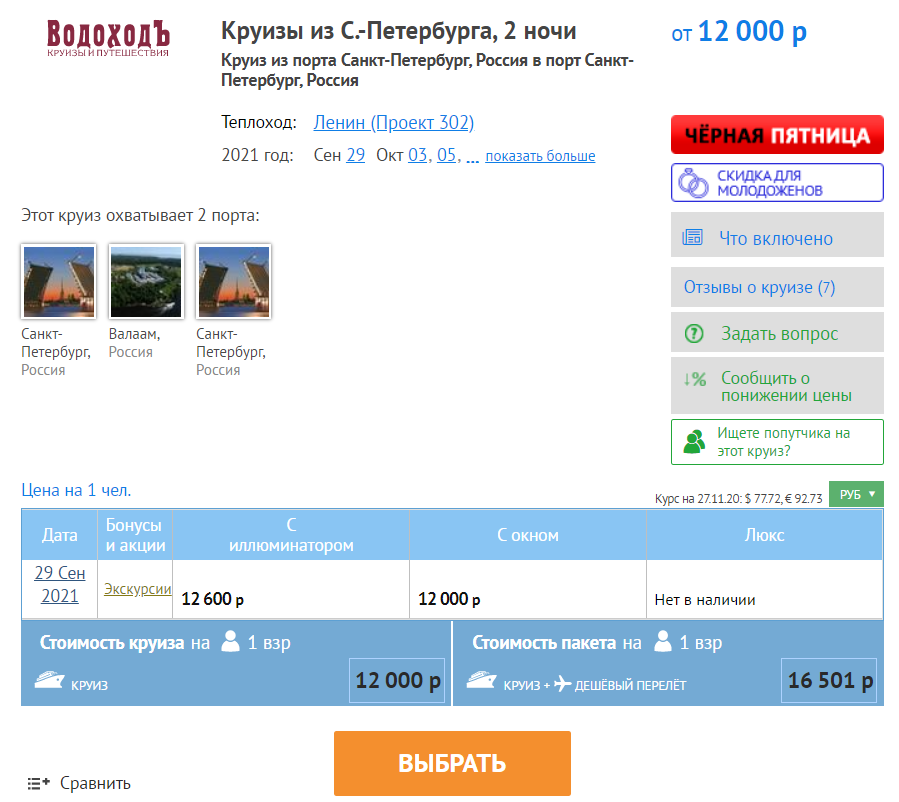Image resolution: width=899 pixels, height=802 pixels.
Task: Click the airplane icon in package panel
Action: click(562, 683)
